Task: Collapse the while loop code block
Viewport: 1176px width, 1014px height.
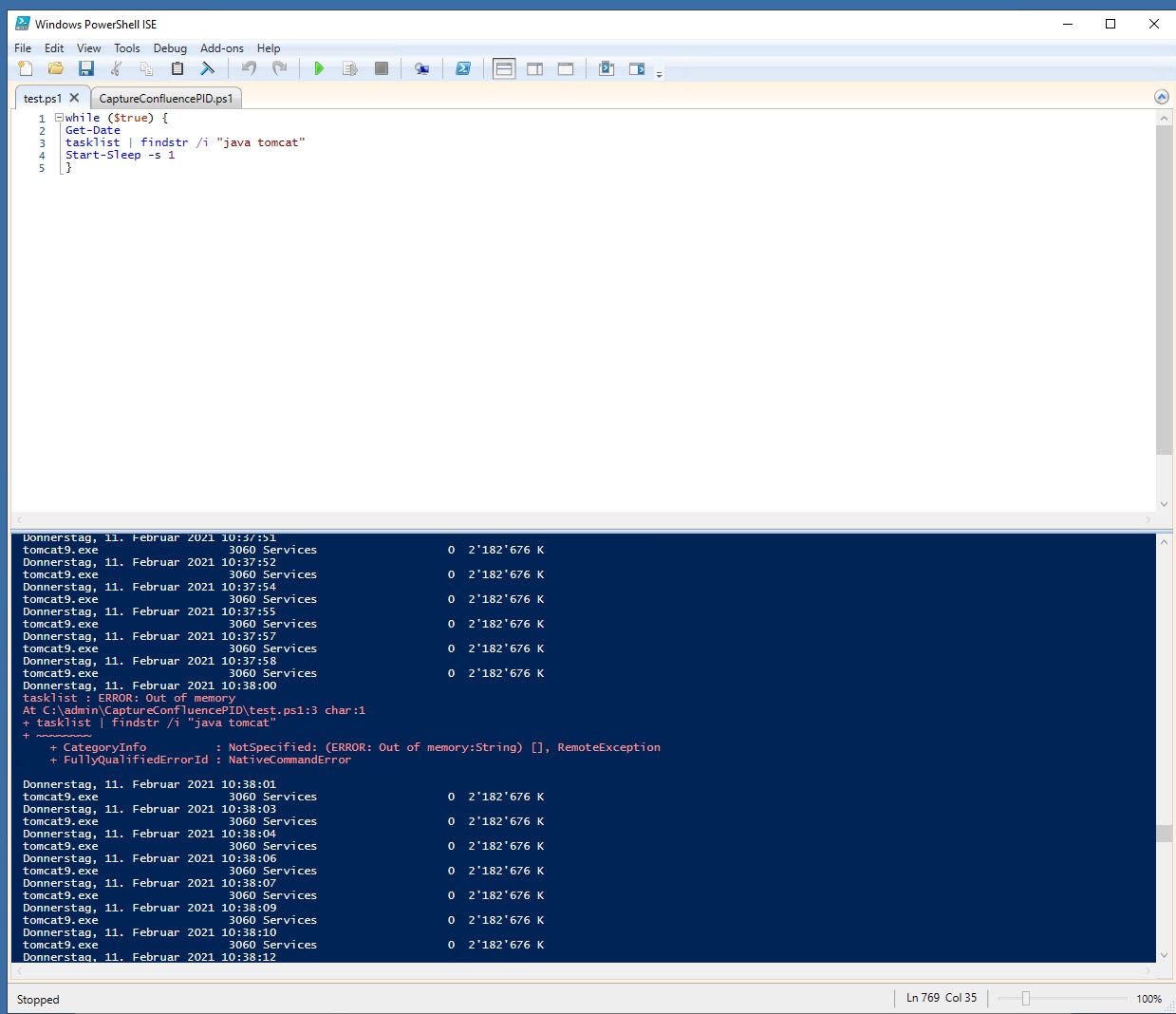Action: pos(59,118)
